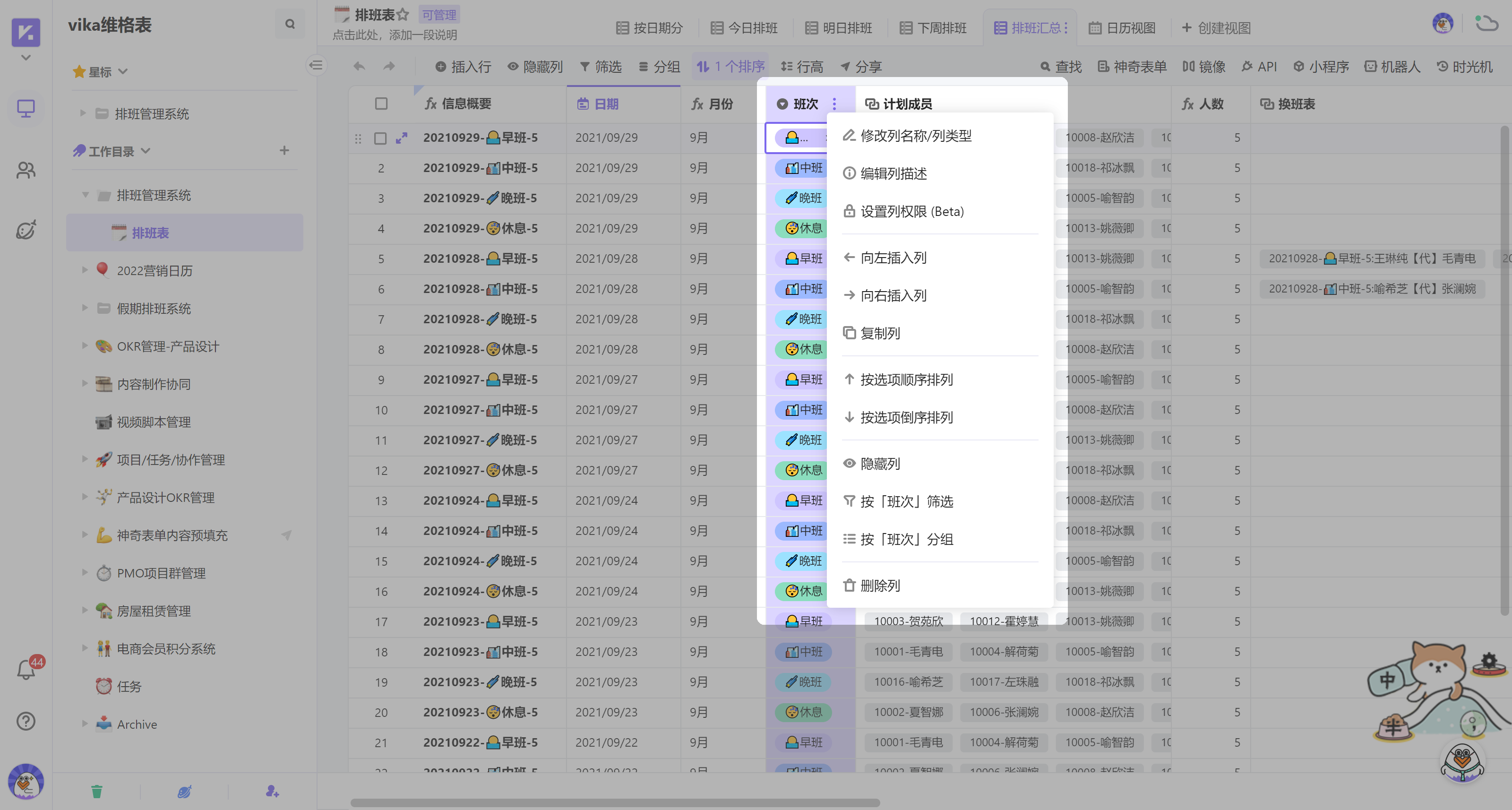
Task: Tick the first row checkbox
Action: click(380, 138)
